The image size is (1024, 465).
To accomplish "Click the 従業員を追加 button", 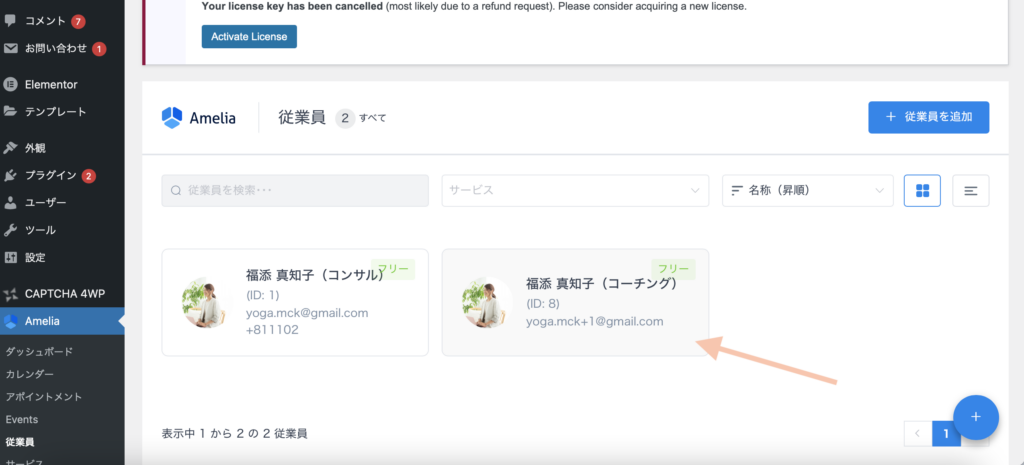I will click(x=928, y=117).
